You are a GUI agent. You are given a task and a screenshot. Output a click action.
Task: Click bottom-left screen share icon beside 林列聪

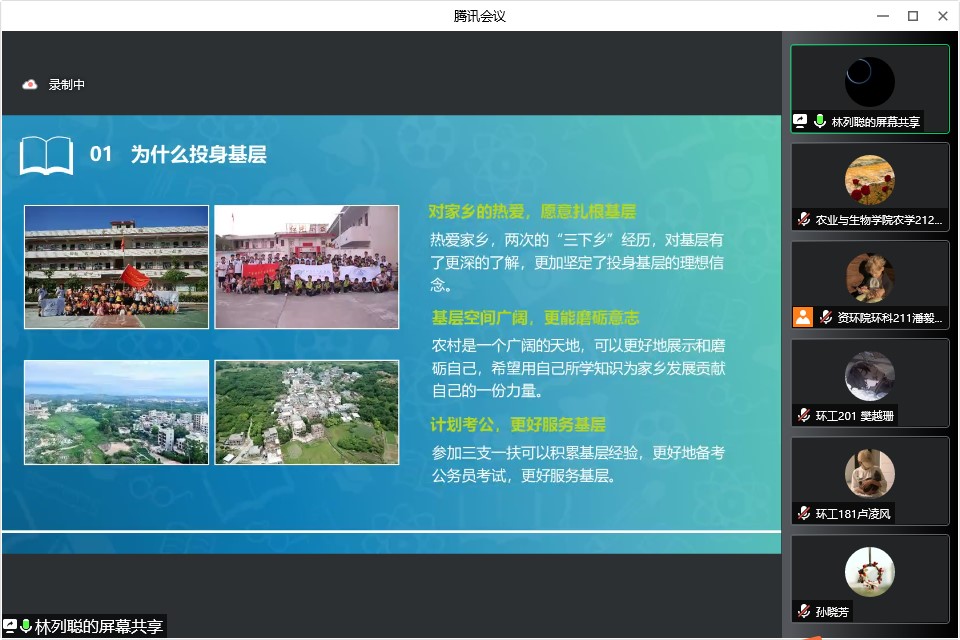tap(10, 627)
